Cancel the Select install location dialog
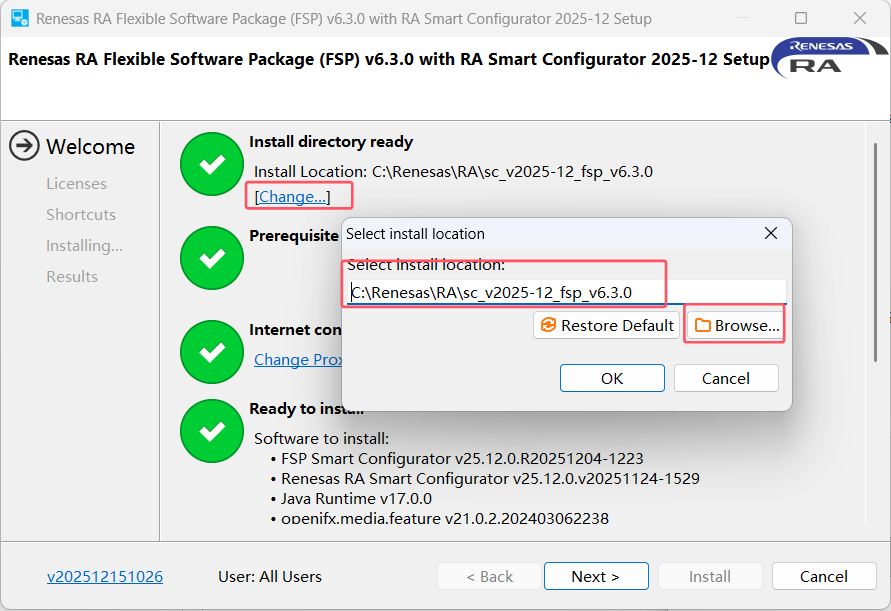 click(726, 379)
